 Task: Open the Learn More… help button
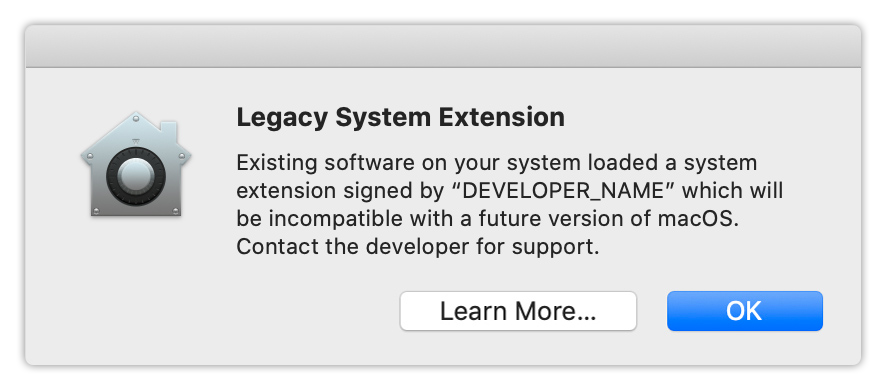pyautogui.click(x=518, y=311)
